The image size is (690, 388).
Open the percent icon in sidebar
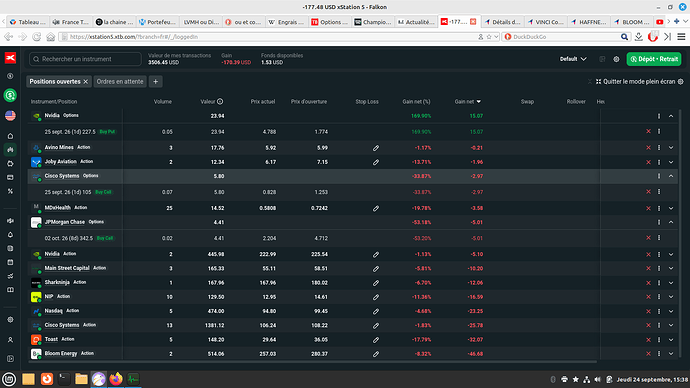[x=10, y=191]
